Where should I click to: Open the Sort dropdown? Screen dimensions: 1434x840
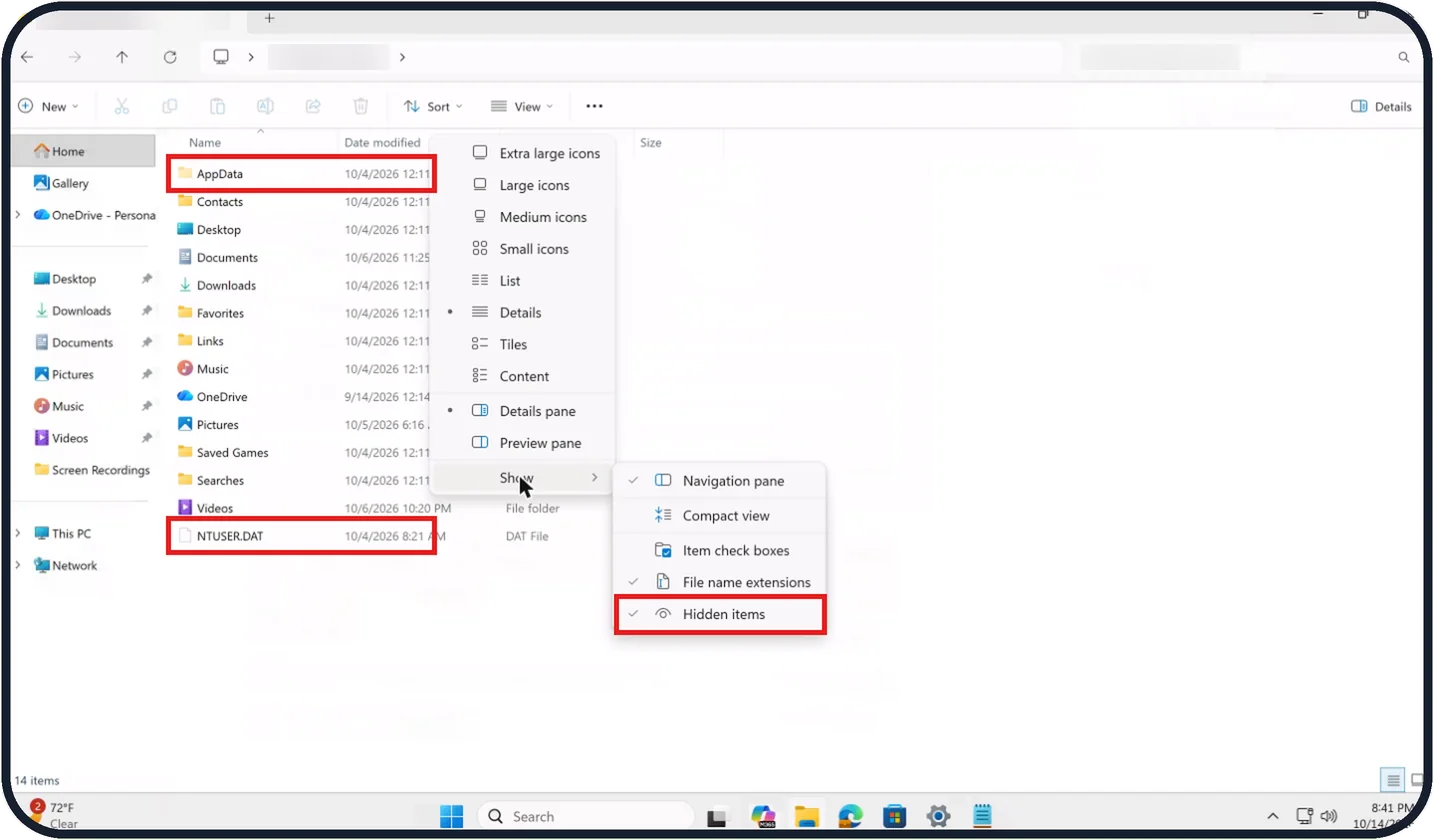click(x=433, y=106)
